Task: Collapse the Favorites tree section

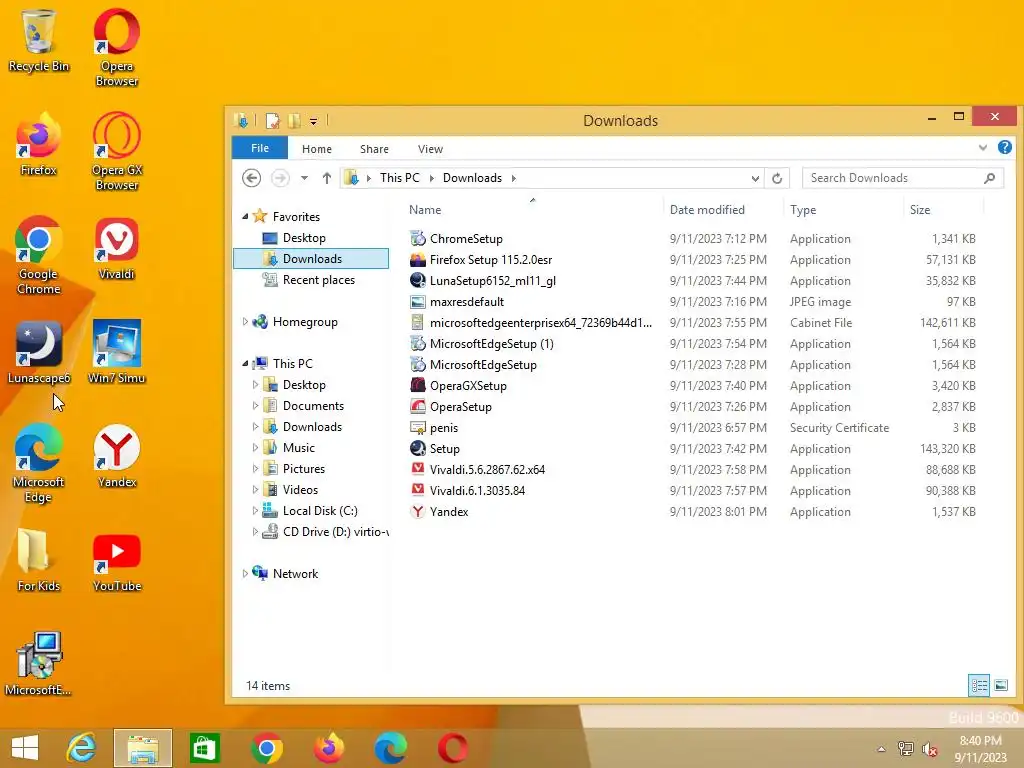Action: [245, 216]
